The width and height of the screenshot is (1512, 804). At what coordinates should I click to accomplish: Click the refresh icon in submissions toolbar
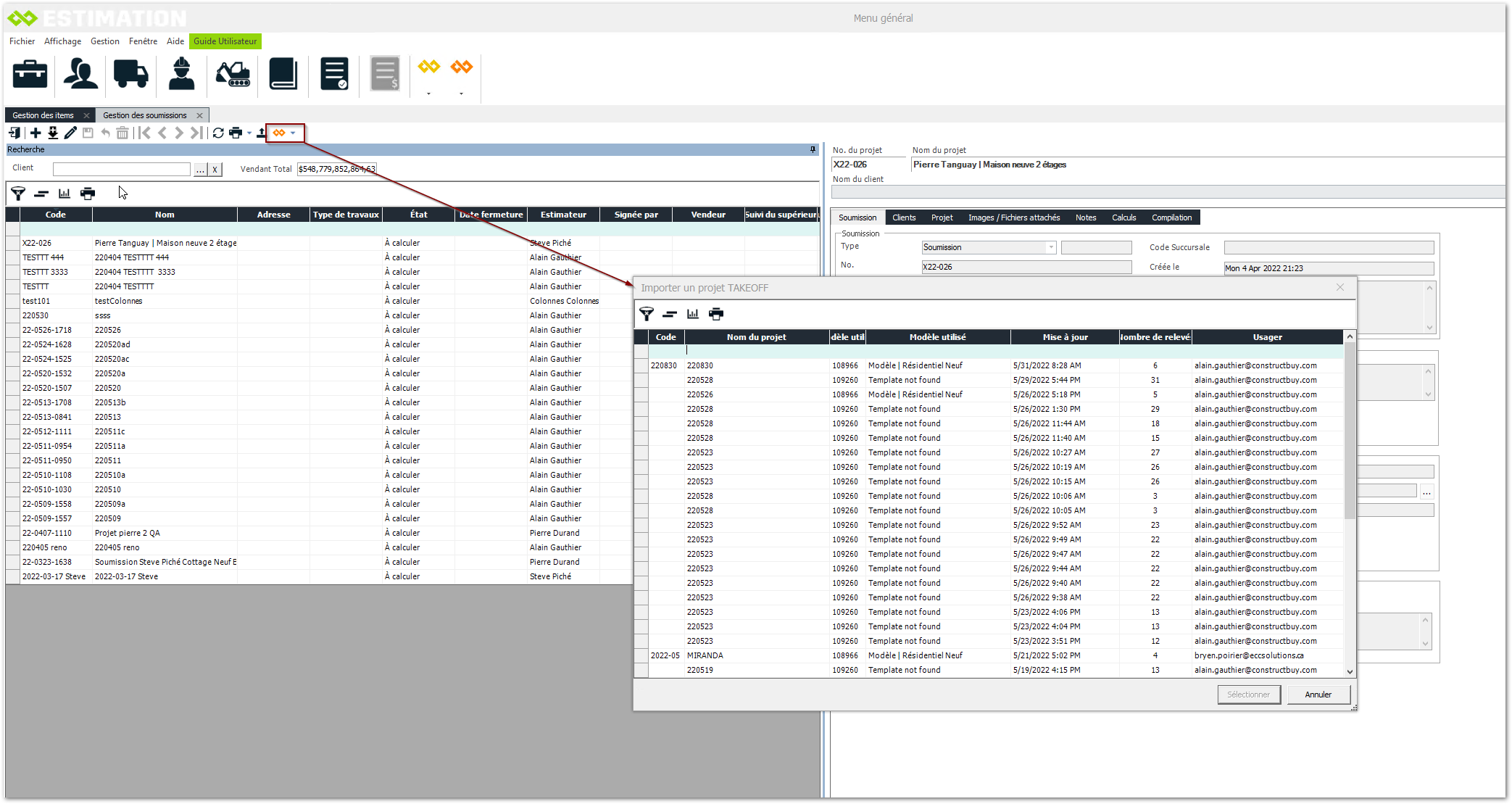coord(218,133)
